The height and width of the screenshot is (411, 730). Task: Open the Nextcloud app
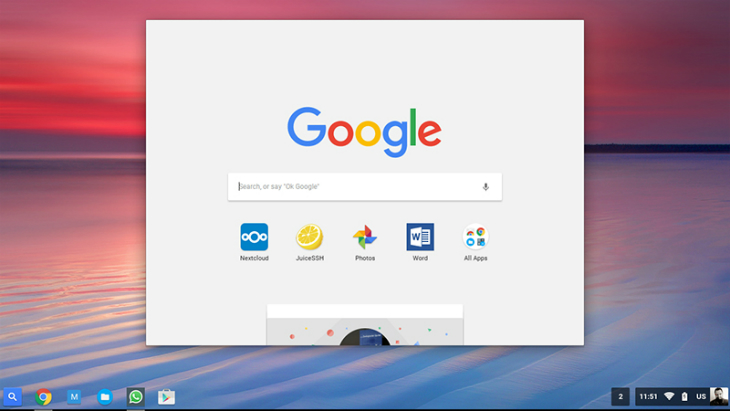pos(254,237)
